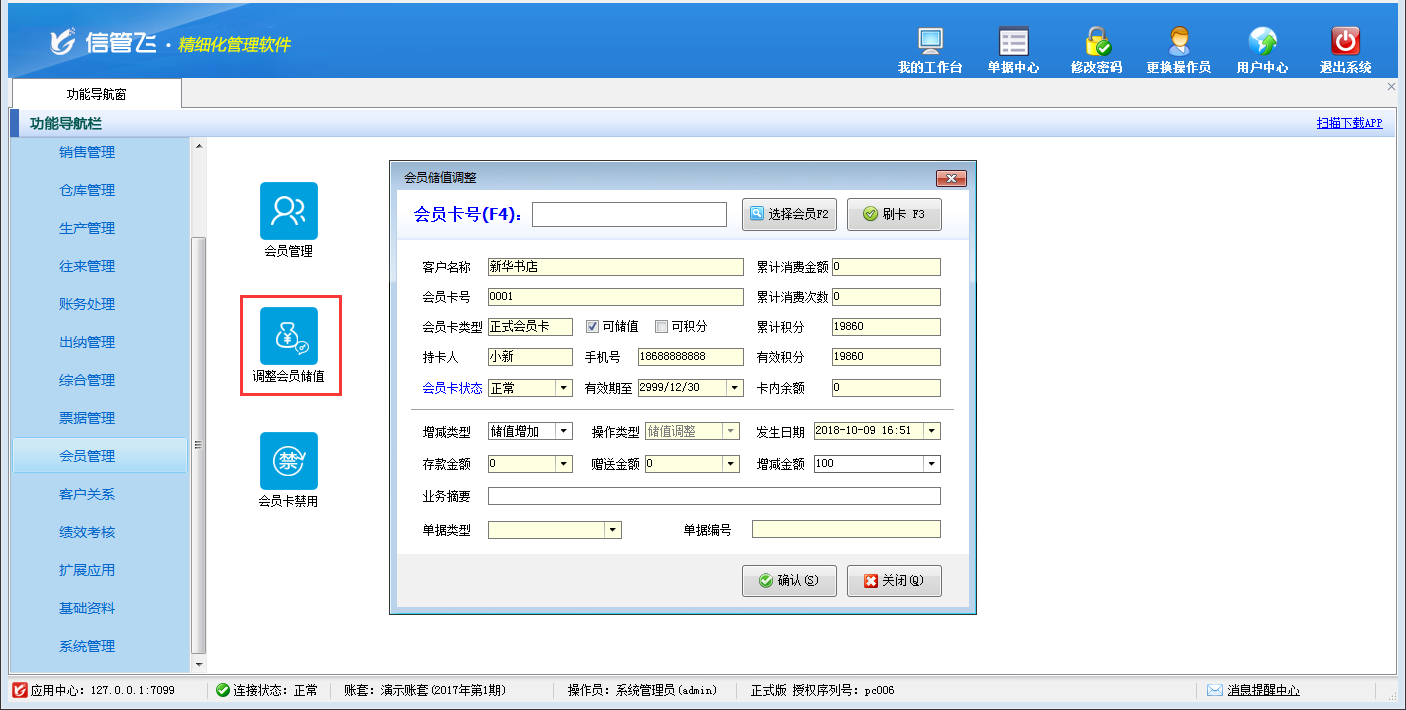
Task: Uncheck the 可储值 checkbox
Action: coord(593,326)
